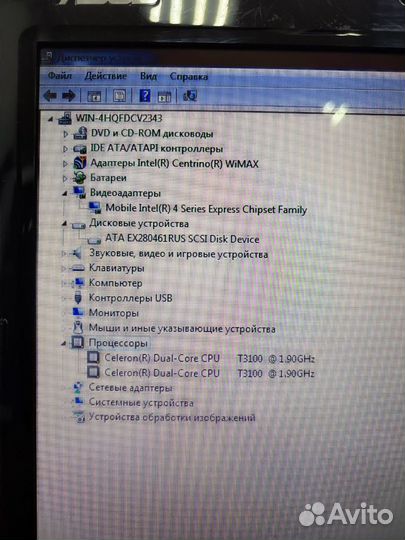Select Mobile Intel(R) 4 Series Express Chipset Family

pyautogui.click(x=206, y=209)
